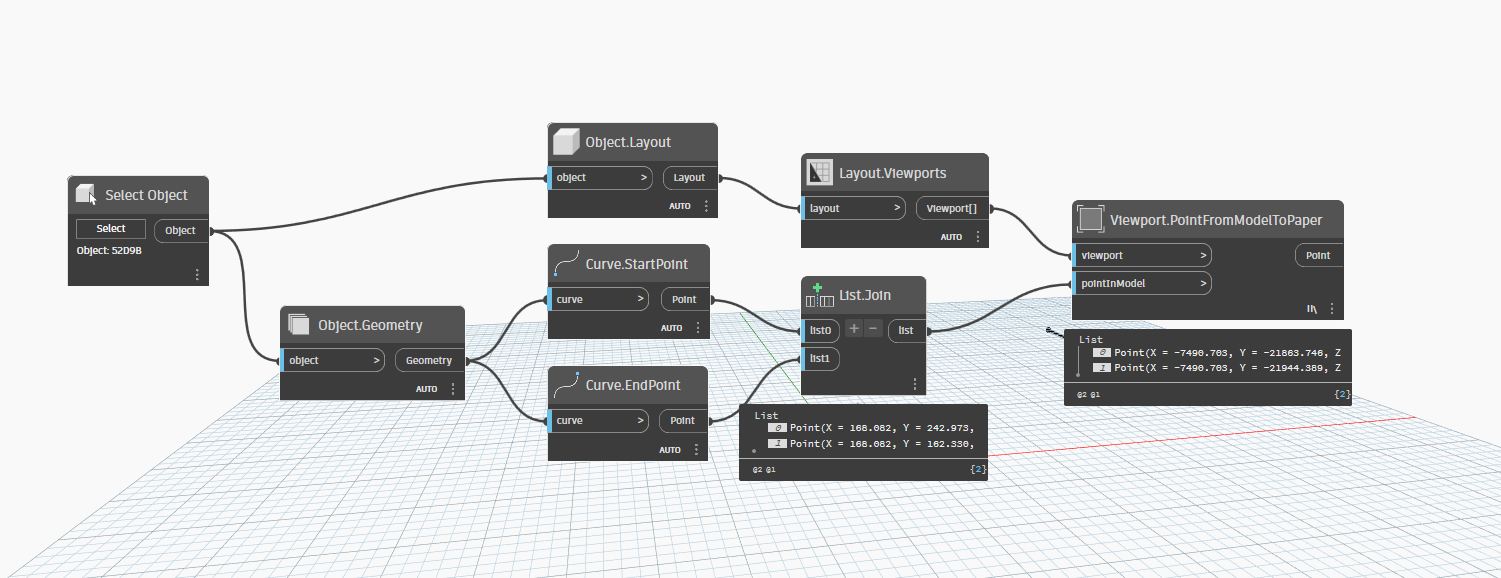The width and height of the screenshot is (1501, 578).
Task: Expand the viewport input chevron
Action: point(1202,255)
